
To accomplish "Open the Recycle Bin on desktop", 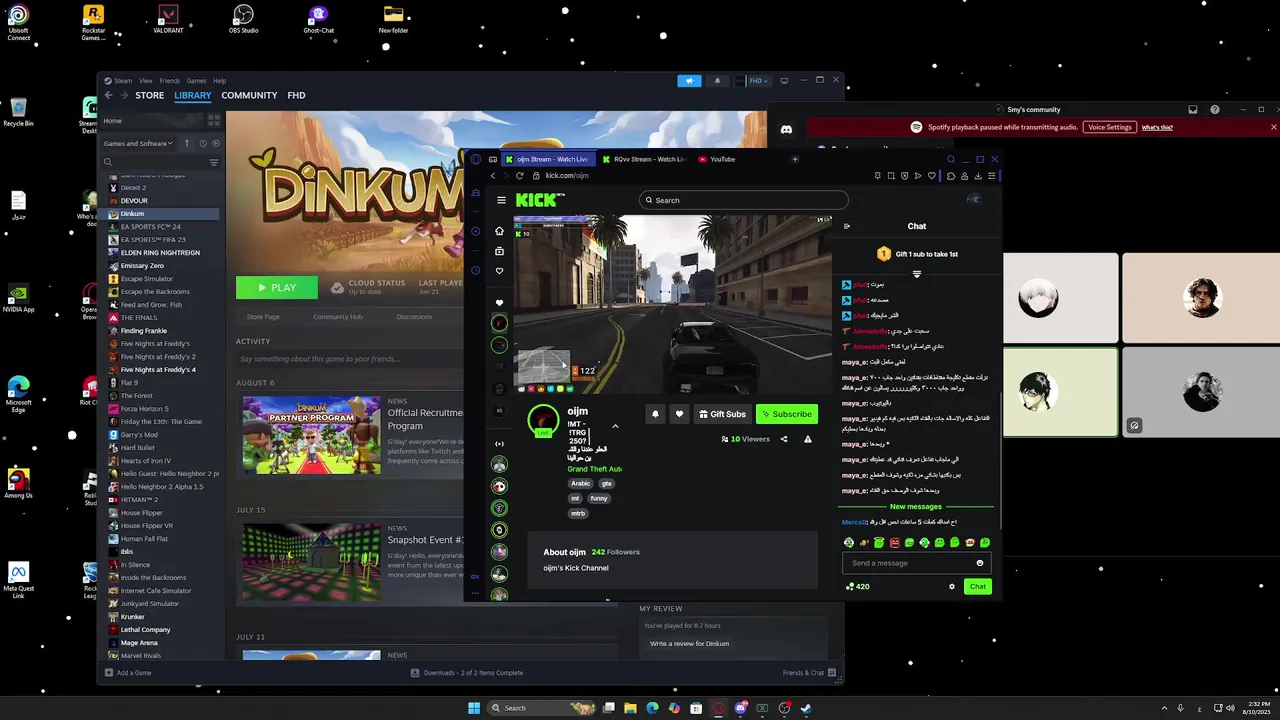I will (18, 112).
